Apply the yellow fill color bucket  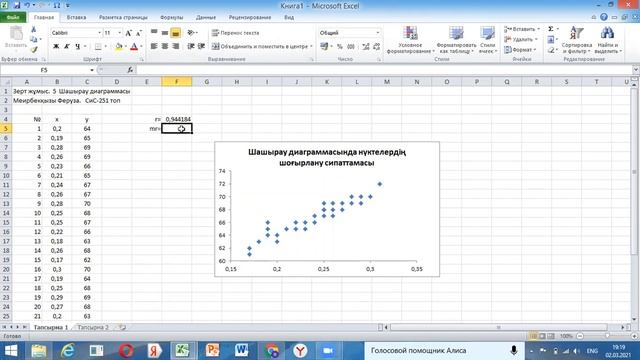click(118, 47)
